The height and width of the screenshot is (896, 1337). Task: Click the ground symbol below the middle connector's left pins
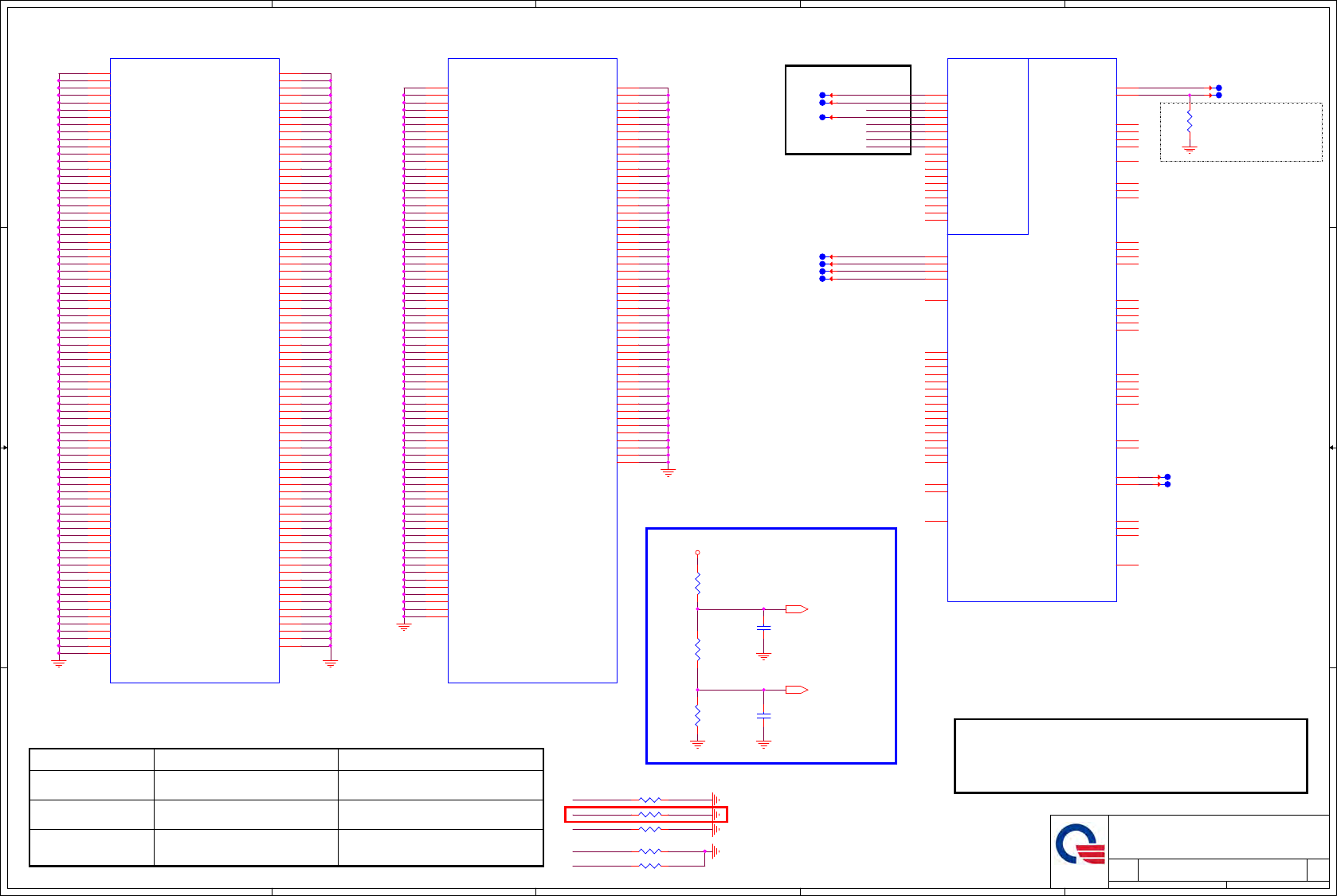tap(404, 628)
